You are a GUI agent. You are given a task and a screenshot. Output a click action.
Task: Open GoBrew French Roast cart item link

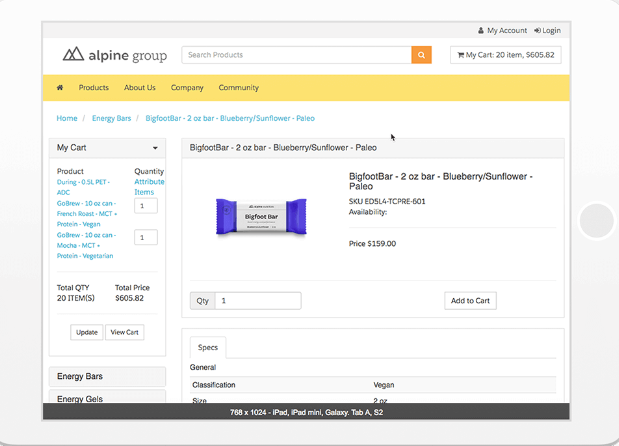click(x=88, y=213)
